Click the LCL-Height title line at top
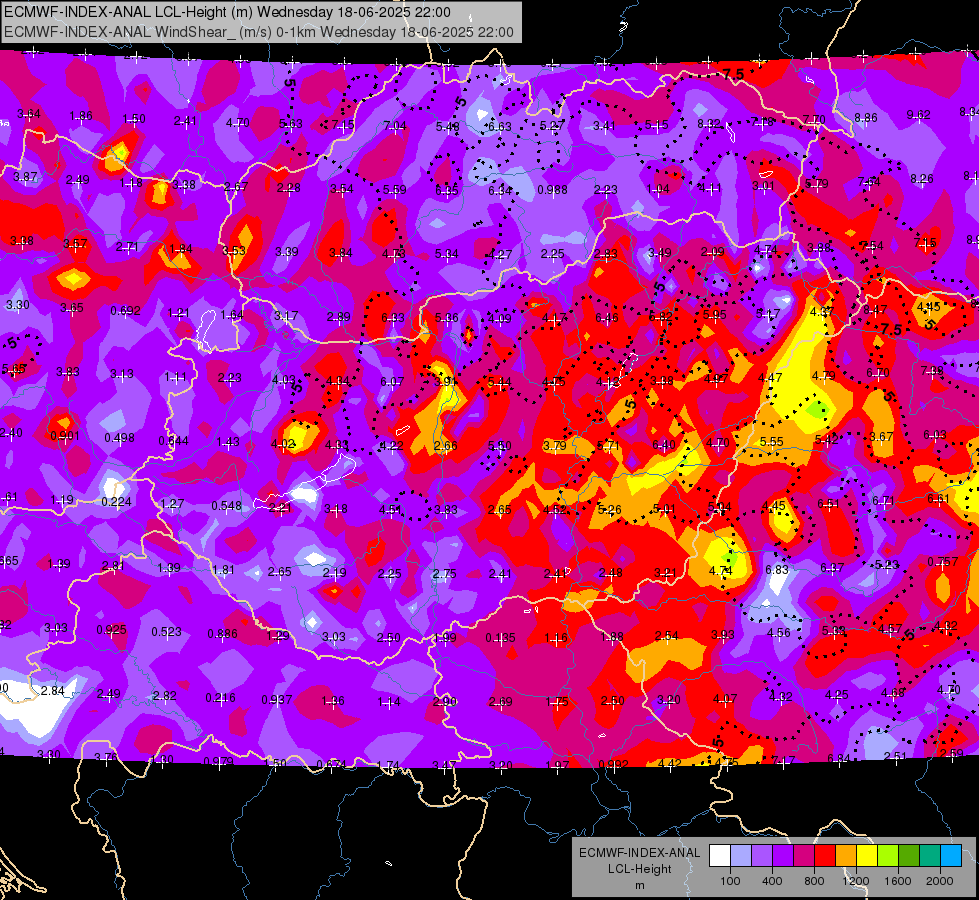Screen dimensions: 979x900 point(227,12)
